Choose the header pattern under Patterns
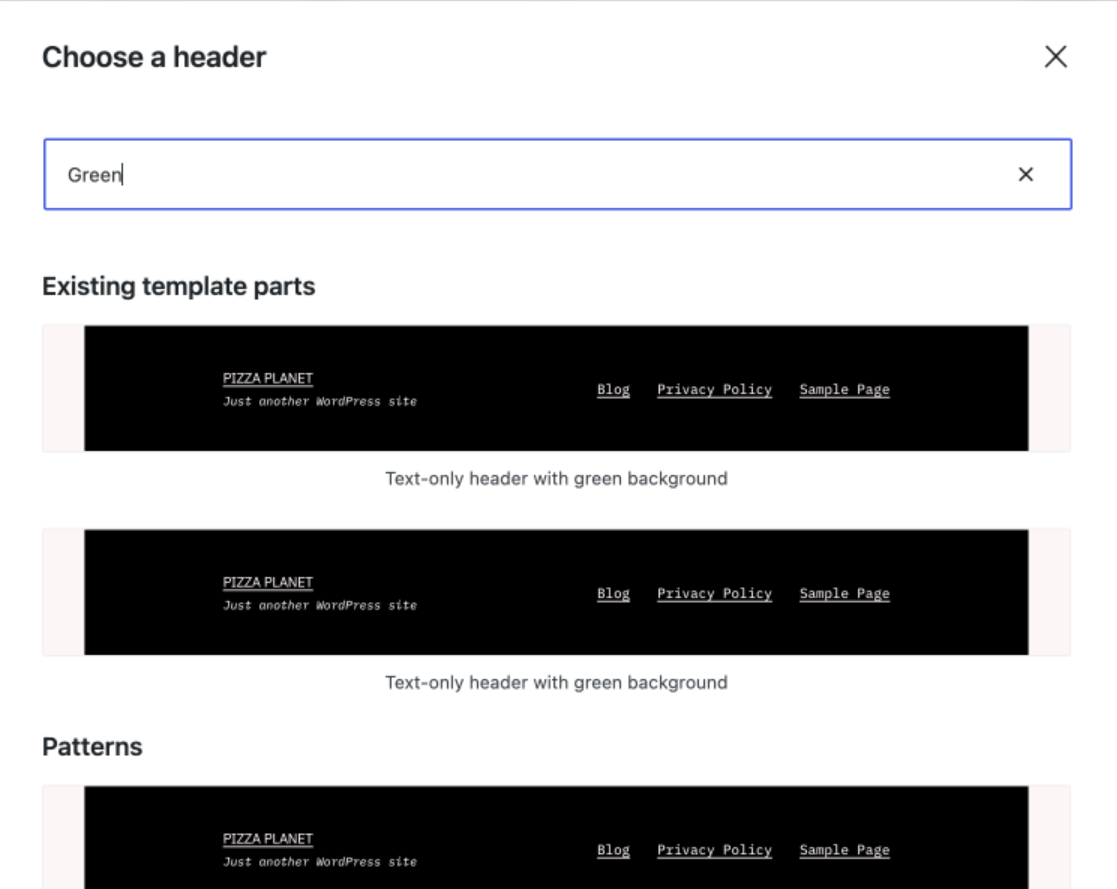This screenshot has height=889, width=1117. click(556, 838)
